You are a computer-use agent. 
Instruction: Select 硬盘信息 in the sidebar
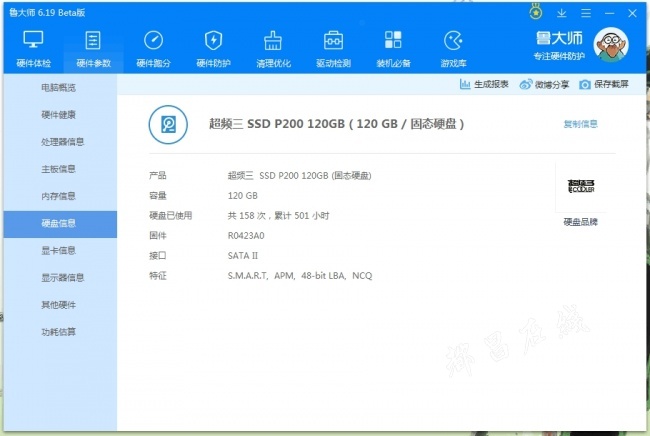(x=60, y=224)
